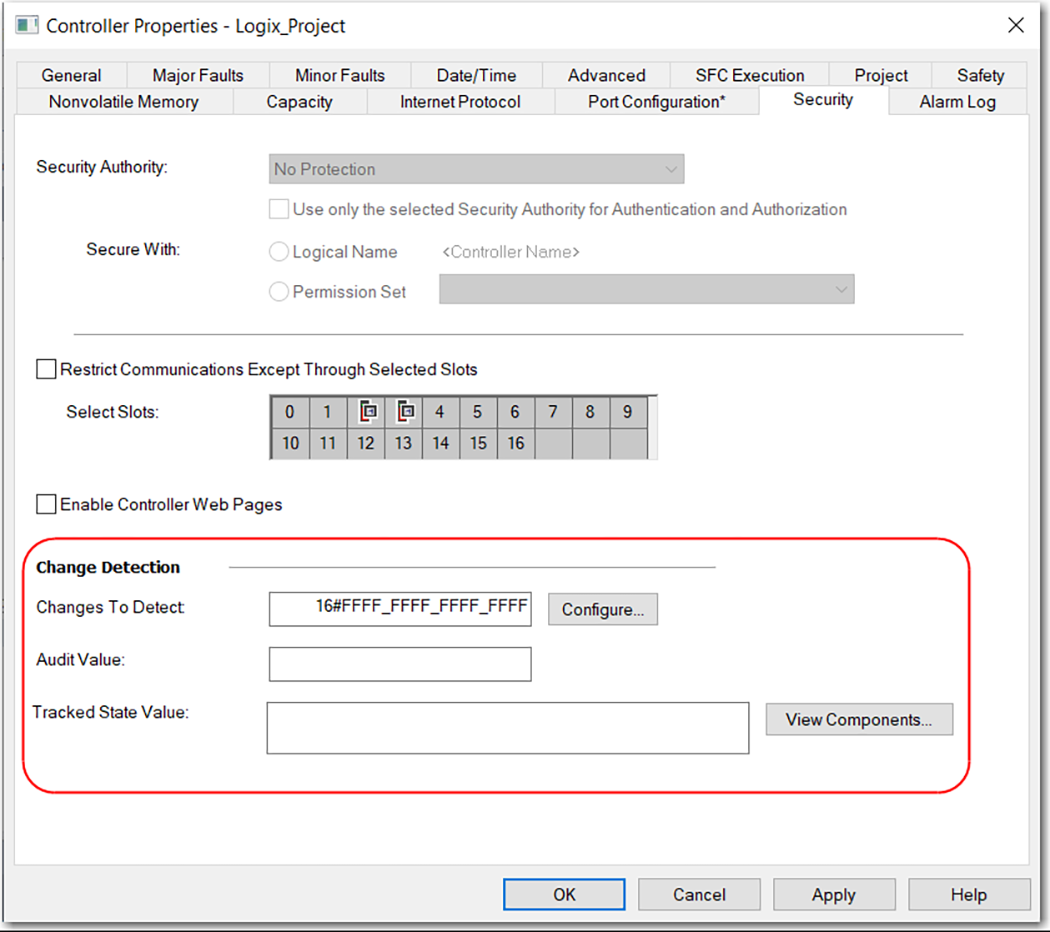
Task: Select the Logical Name radio button
Action: point(279,251)
